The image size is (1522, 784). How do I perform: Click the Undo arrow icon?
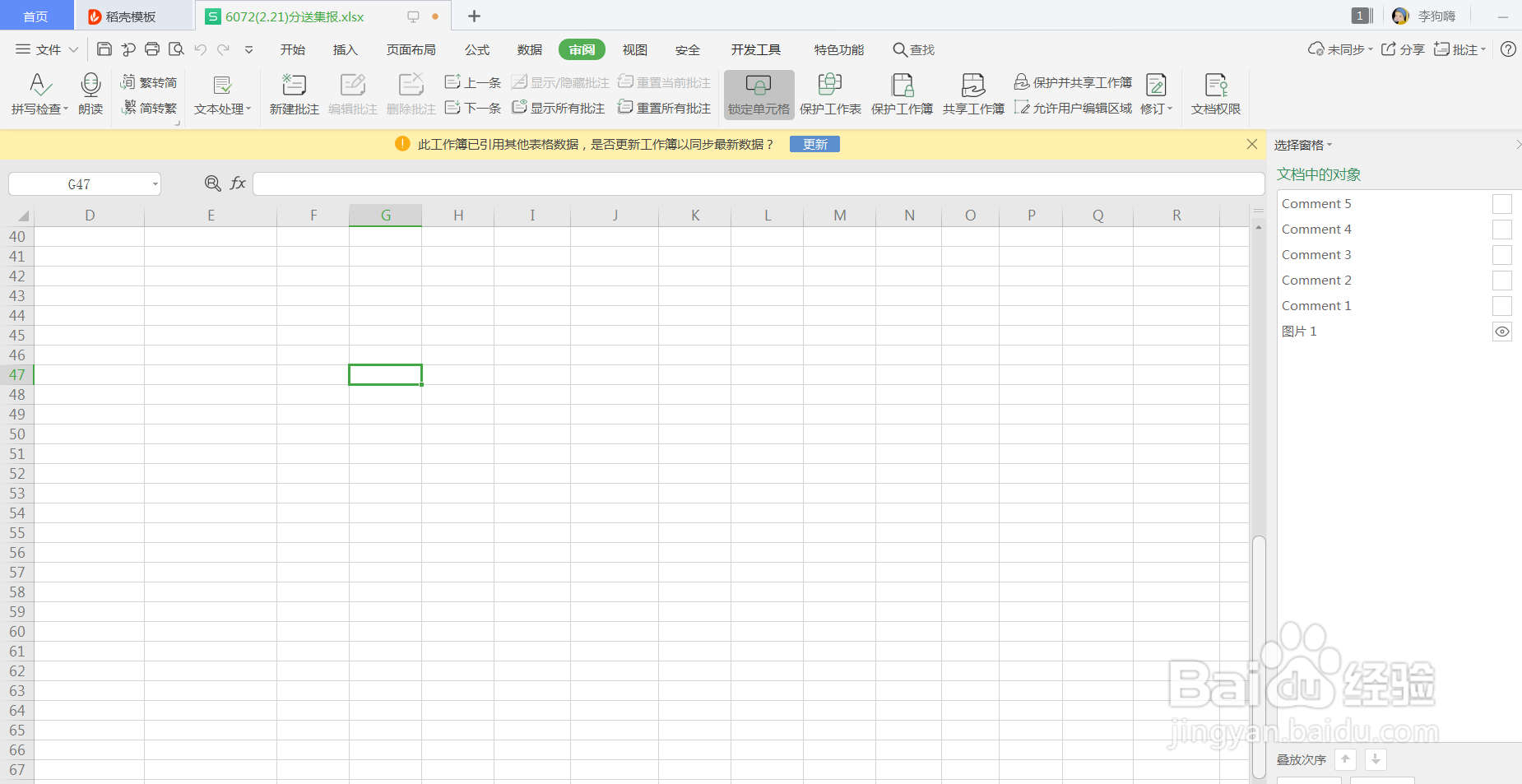click(200, 49)
